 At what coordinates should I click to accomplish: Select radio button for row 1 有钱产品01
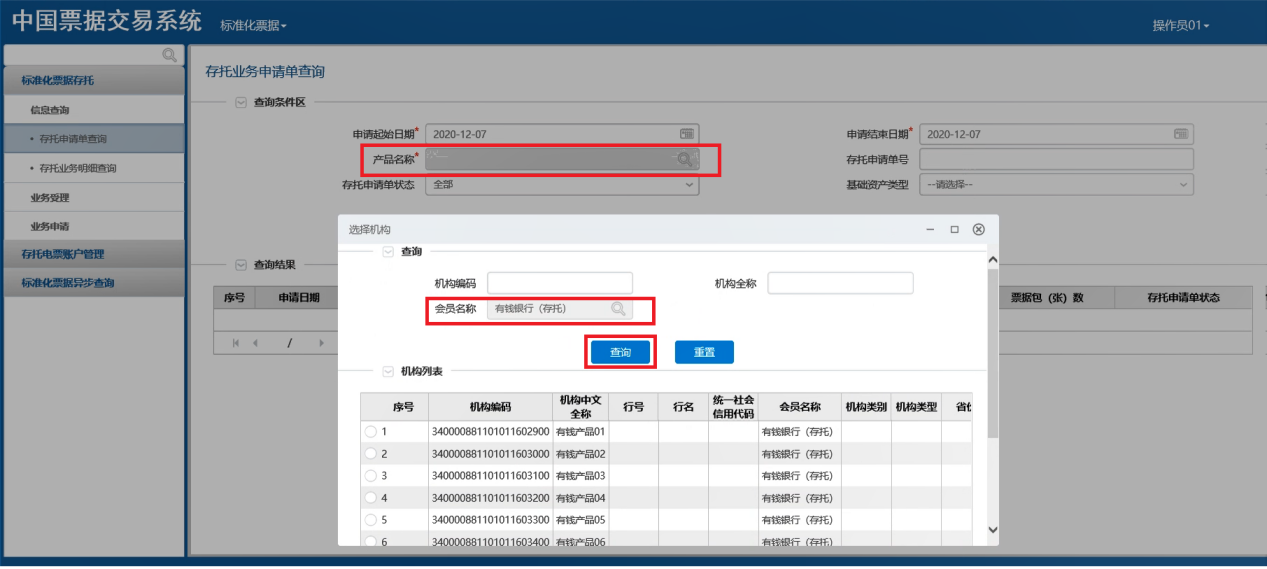(371, 432)
